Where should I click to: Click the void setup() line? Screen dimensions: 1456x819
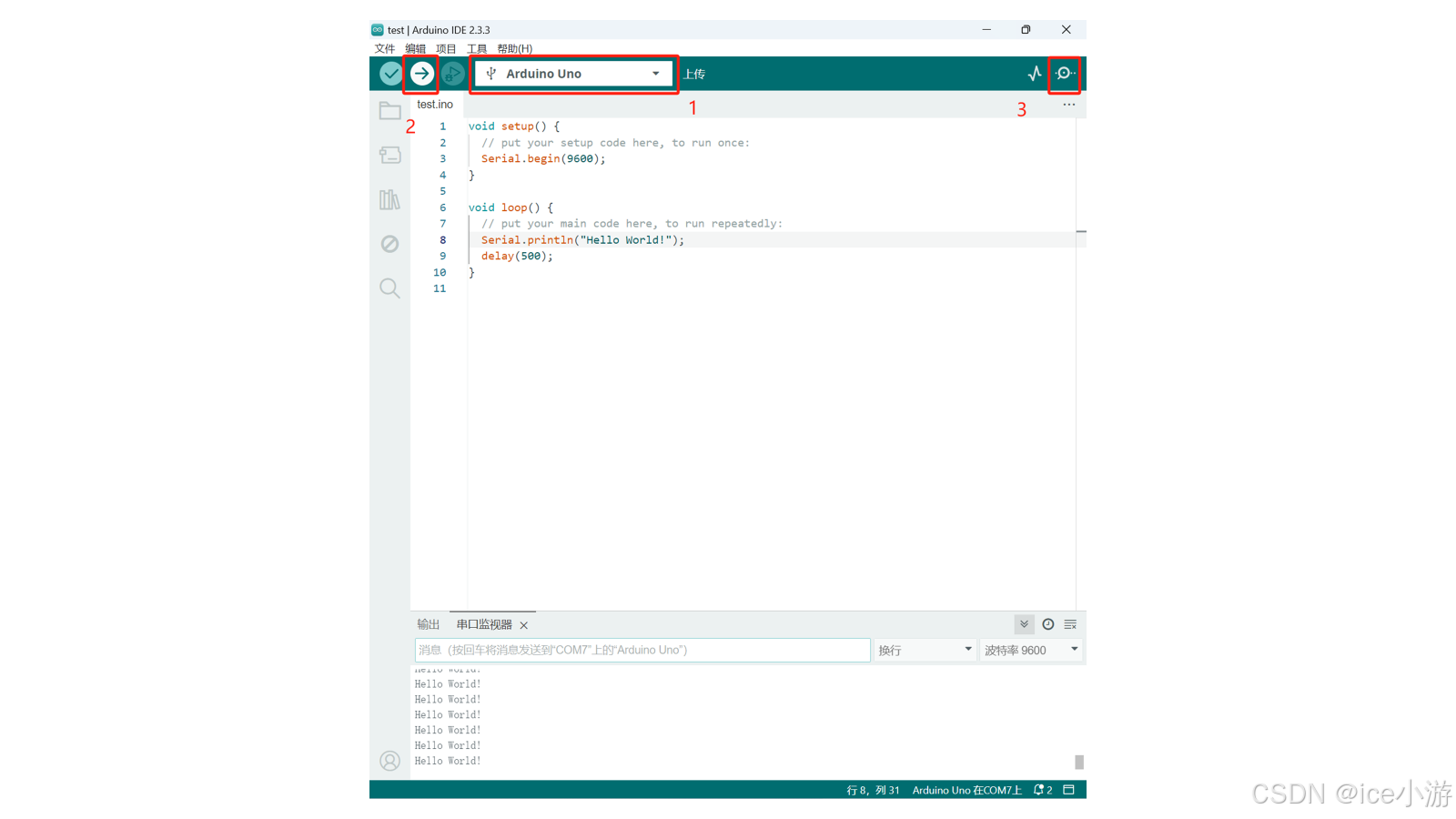click(514, 126)
